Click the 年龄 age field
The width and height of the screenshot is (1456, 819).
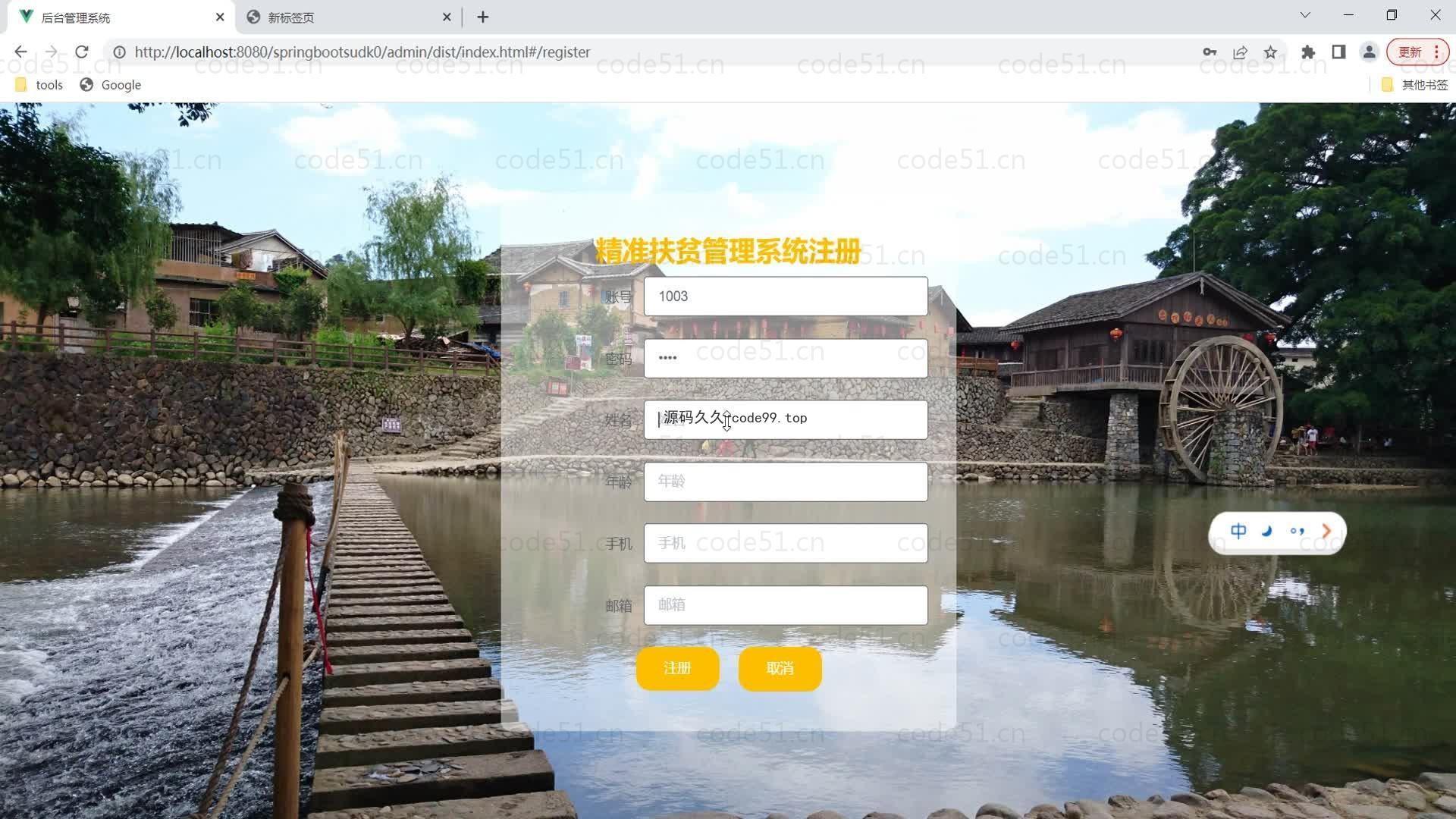(x=786, y=482)
